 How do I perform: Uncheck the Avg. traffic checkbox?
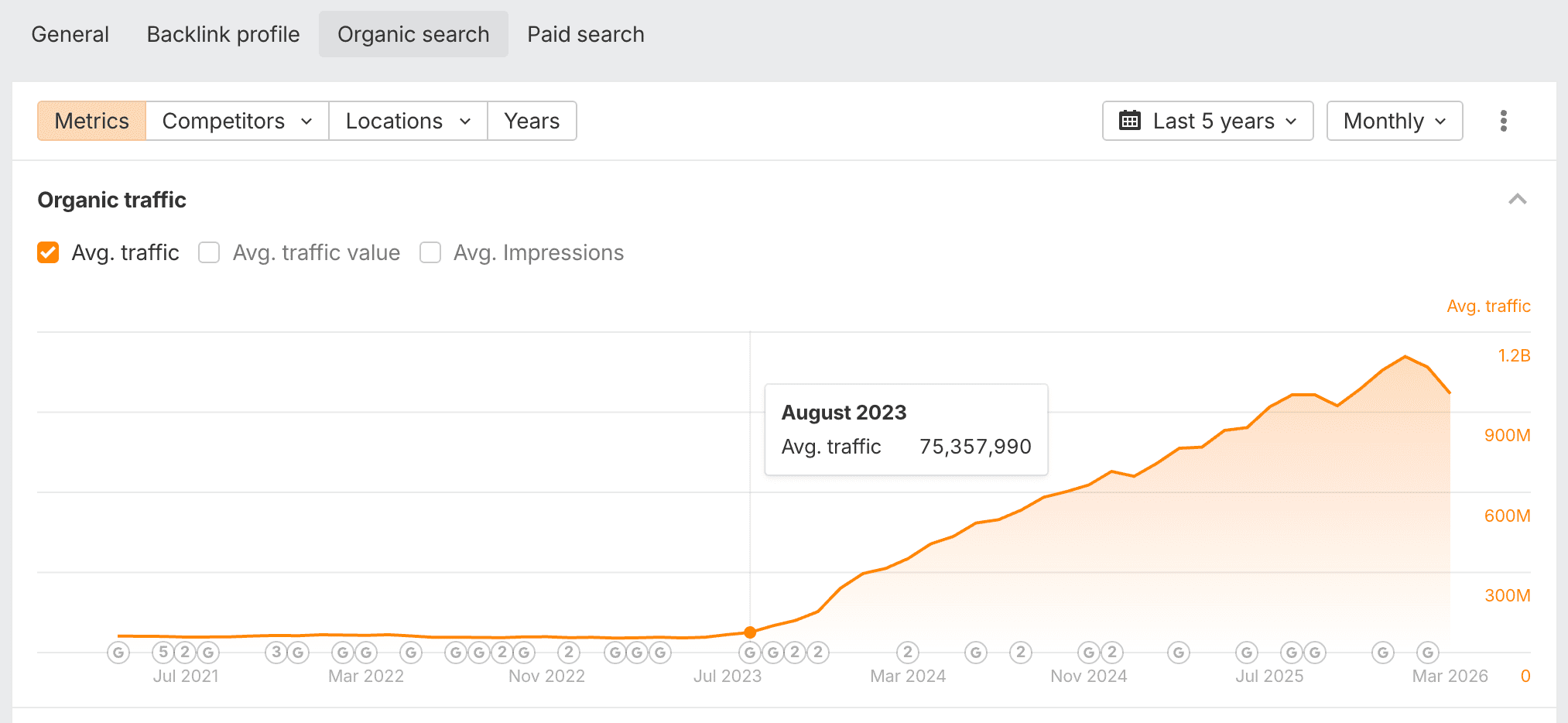click(48, 252)
